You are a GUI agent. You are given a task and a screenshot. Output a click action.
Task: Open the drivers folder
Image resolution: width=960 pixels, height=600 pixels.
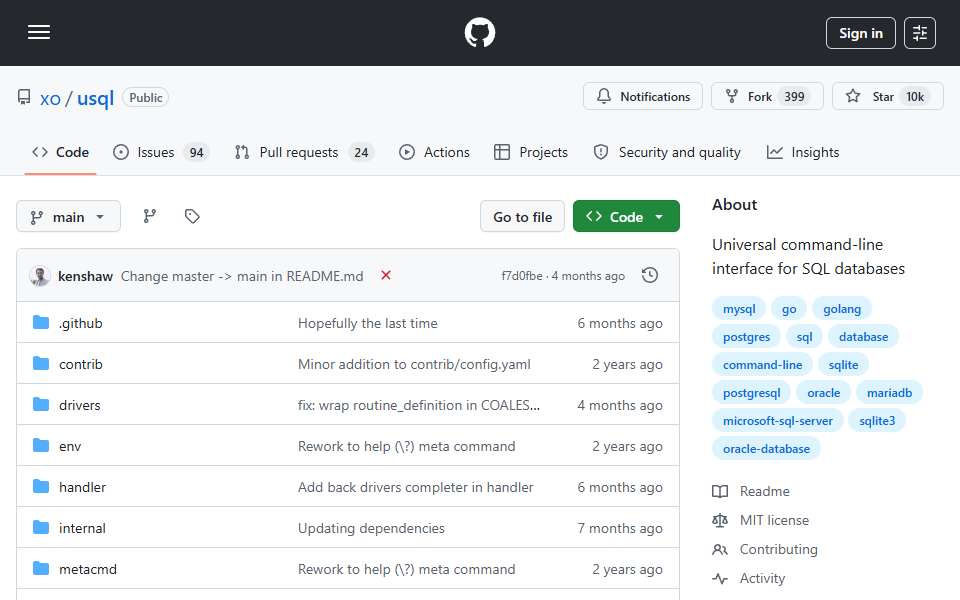coord(80,405)
